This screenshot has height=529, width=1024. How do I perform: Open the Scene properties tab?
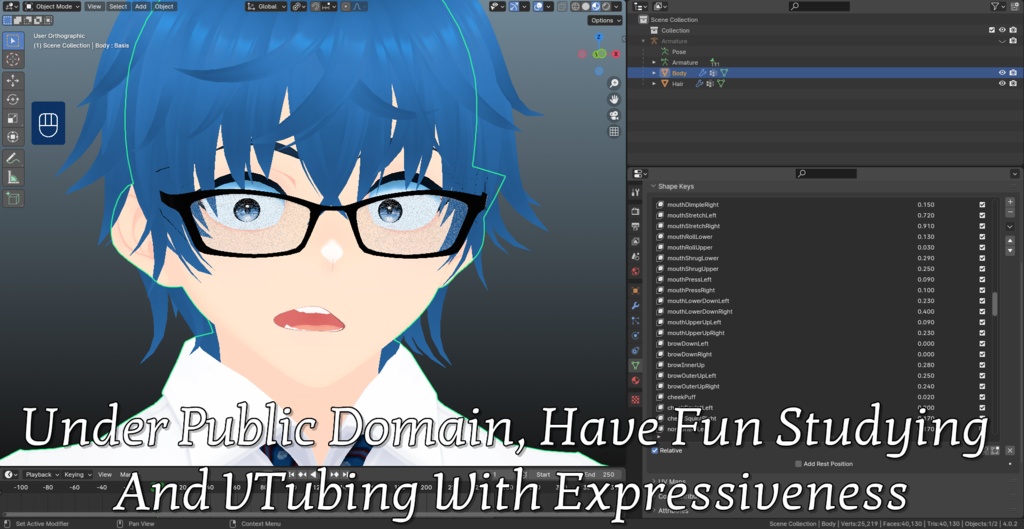tap(635, 256)
